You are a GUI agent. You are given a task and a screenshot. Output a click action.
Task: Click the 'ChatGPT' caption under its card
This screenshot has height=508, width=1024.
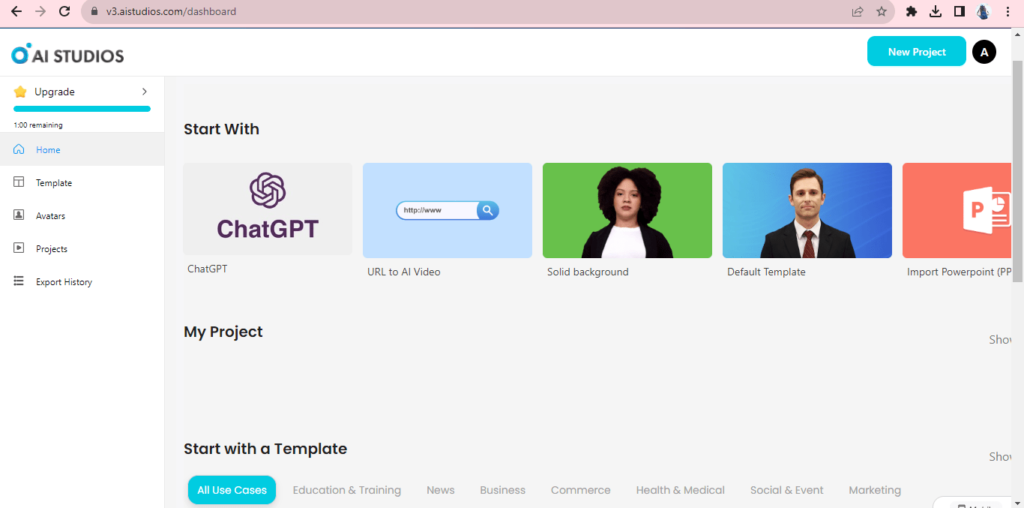[208, 268]
